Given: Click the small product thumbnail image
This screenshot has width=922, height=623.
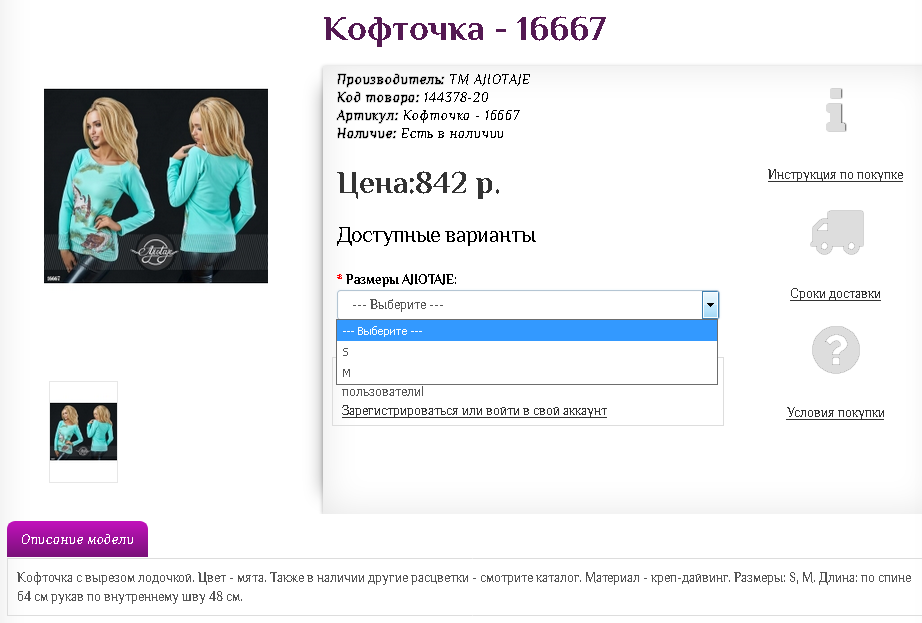Looking at the screenshot, I should point(83,431).
